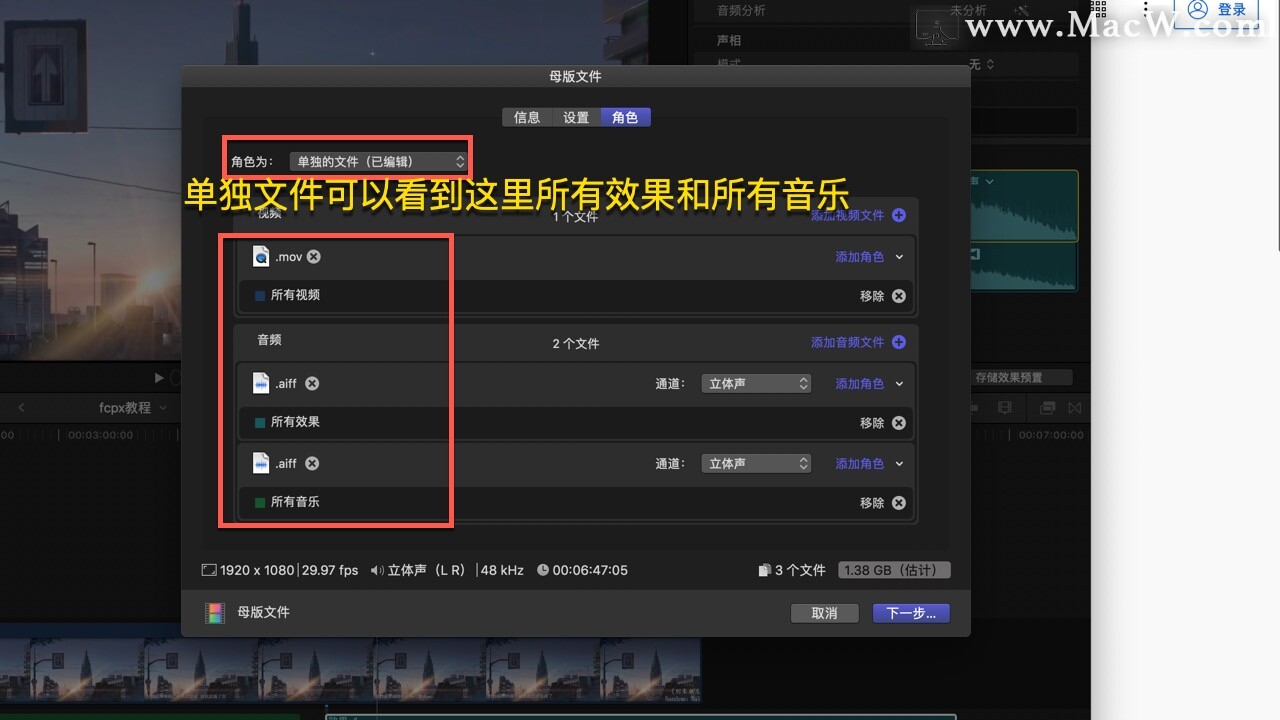
Task: Click 添加角色 for the 所有效果 file
Action: click(x=860, y=383)
